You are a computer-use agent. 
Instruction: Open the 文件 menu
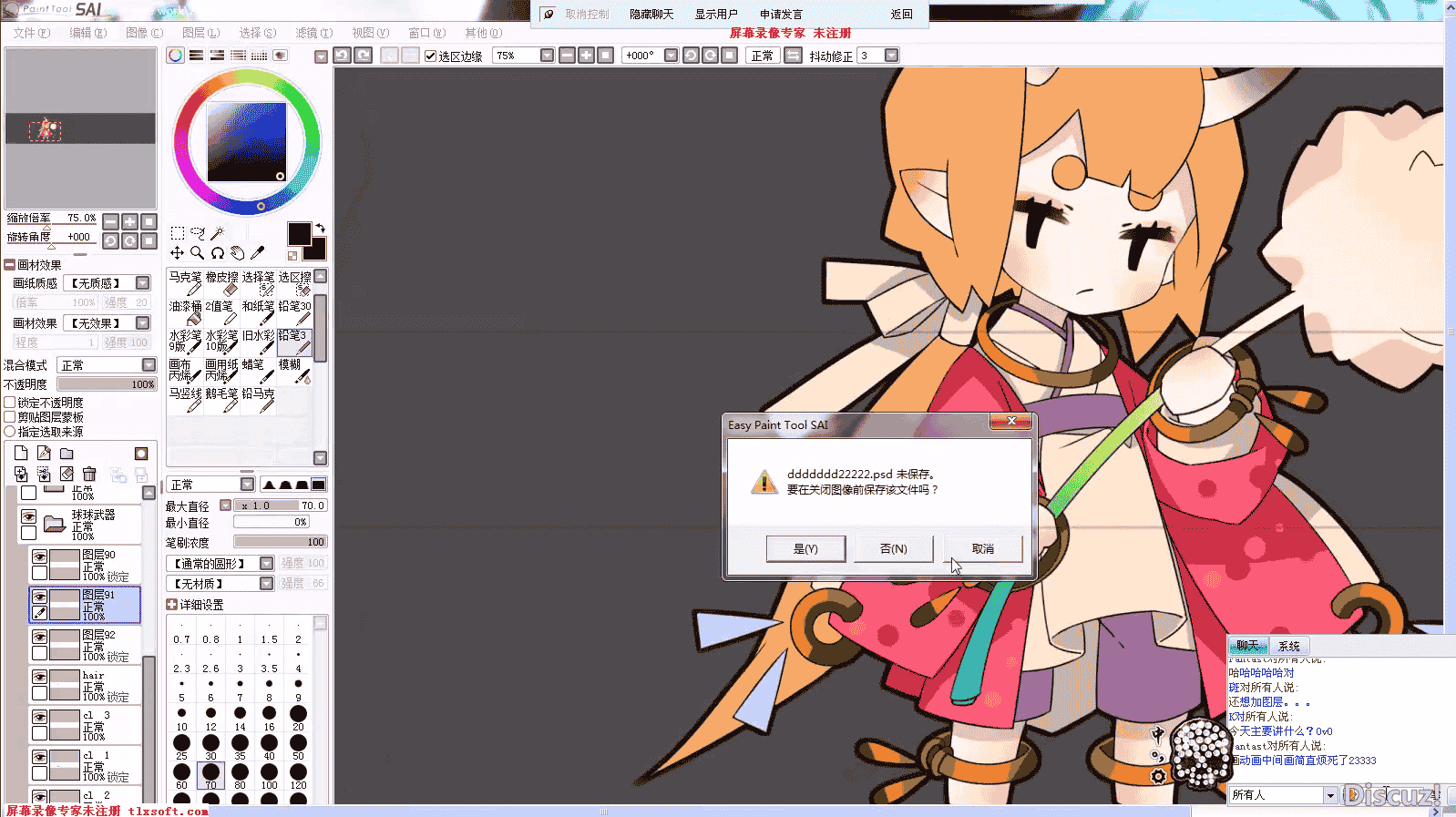[31, 33]
